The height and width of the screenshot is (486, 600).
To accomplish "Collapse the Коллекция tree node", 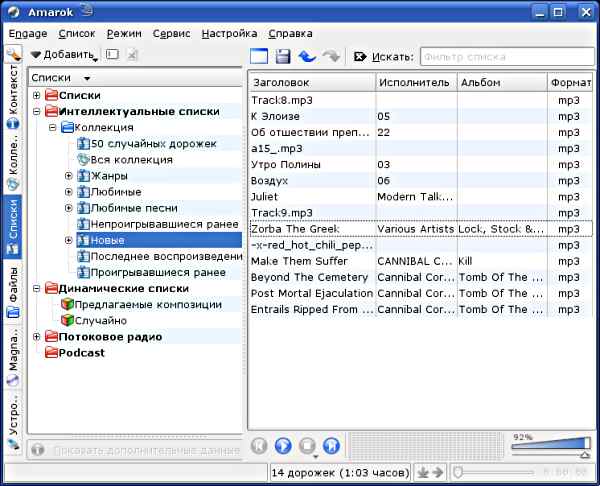I will 53,127.
